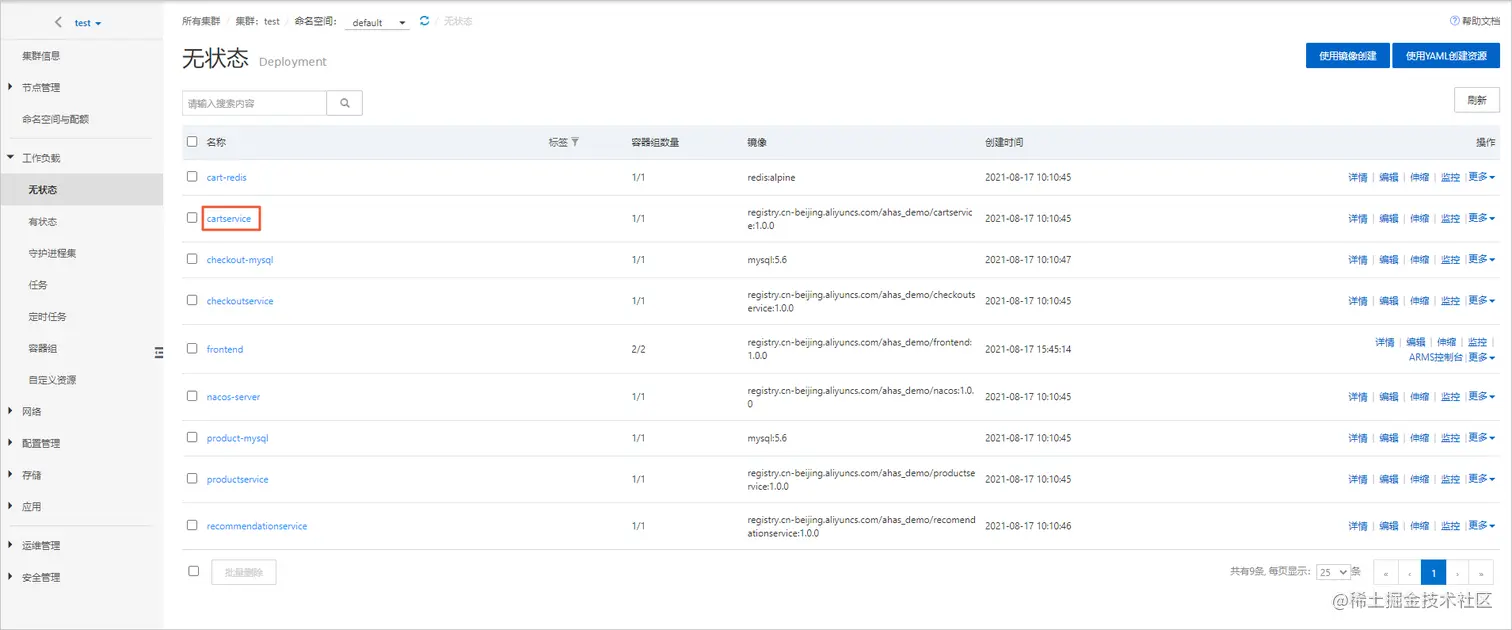Click 伸缩 for the product-mysql row

coord(1419,438)
